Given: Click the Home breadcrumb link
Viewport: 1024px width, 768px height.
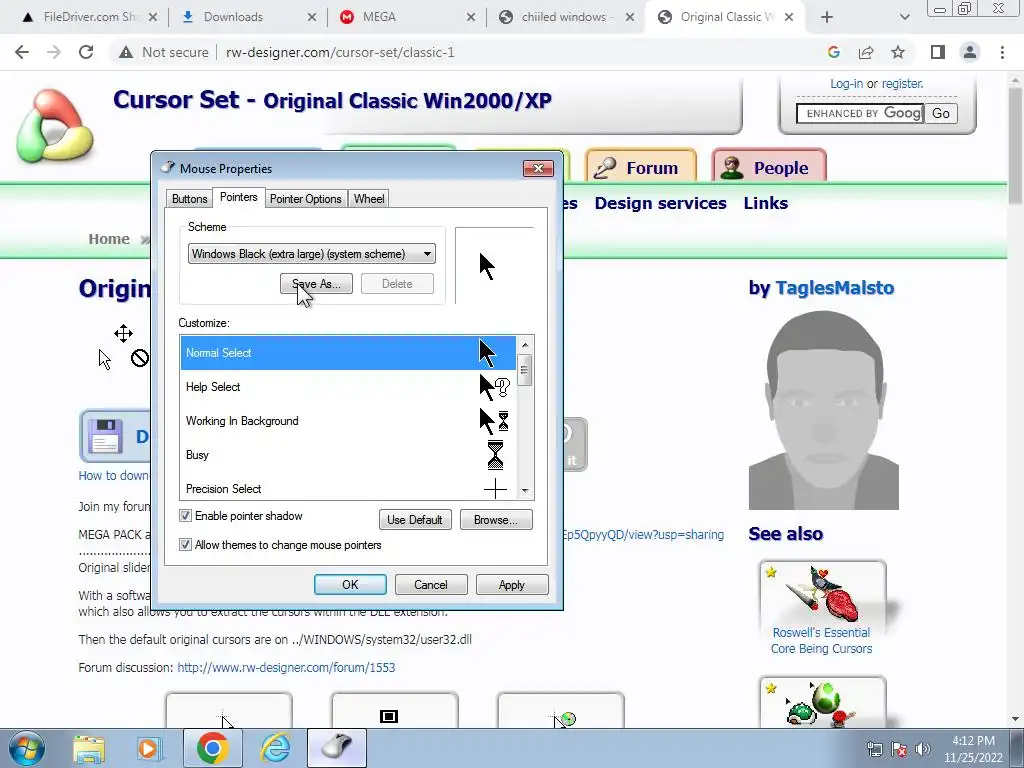Looking at the screenshot, I should (x=109, y=239).
